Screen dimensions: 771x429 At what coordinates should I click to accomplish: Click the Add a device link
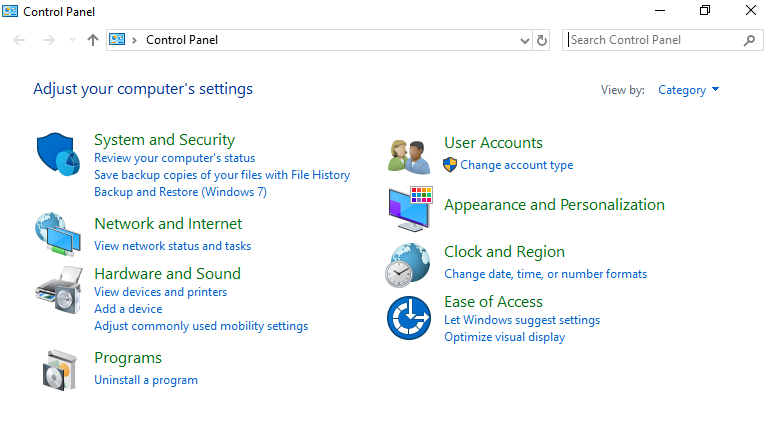(x=128, y=309)
